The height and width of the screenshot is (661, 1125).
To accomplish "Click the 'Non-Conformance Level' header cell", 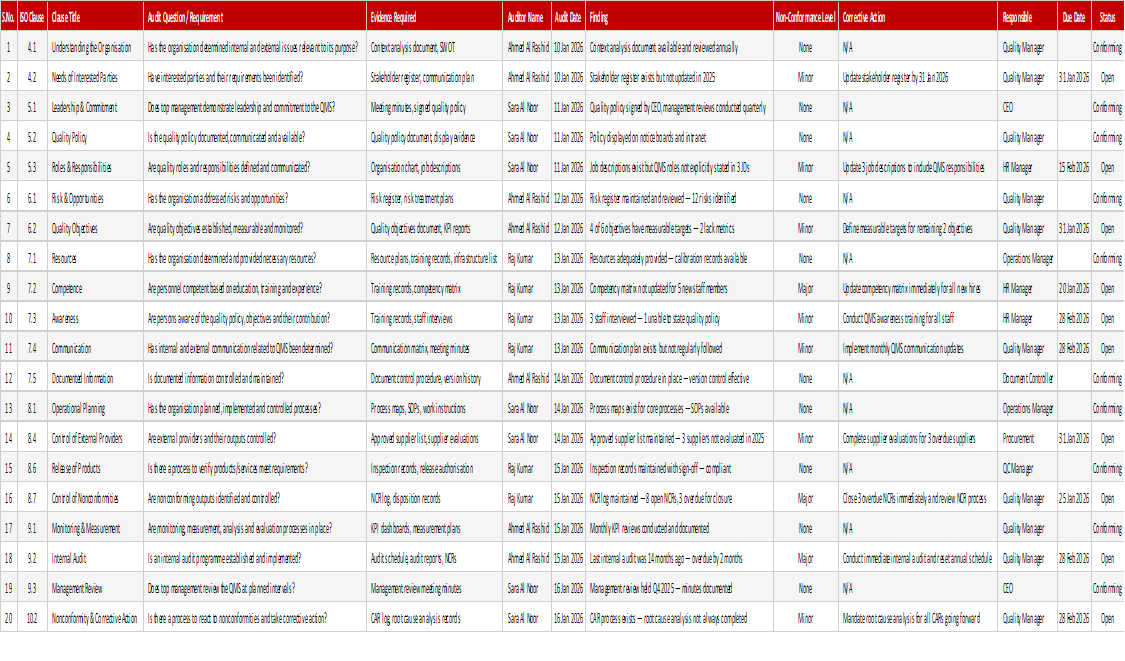I will pos(806,17).
